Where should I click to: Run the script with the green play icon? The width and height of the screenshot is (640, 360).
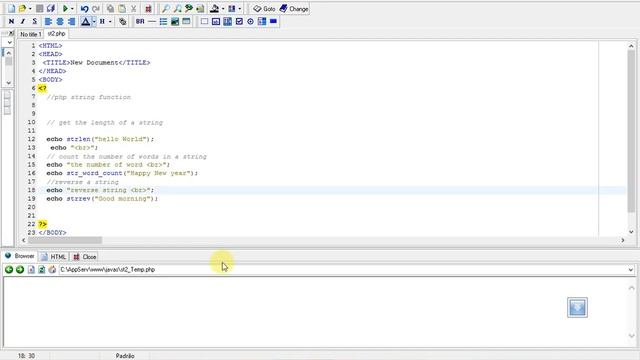pos(65,9)
